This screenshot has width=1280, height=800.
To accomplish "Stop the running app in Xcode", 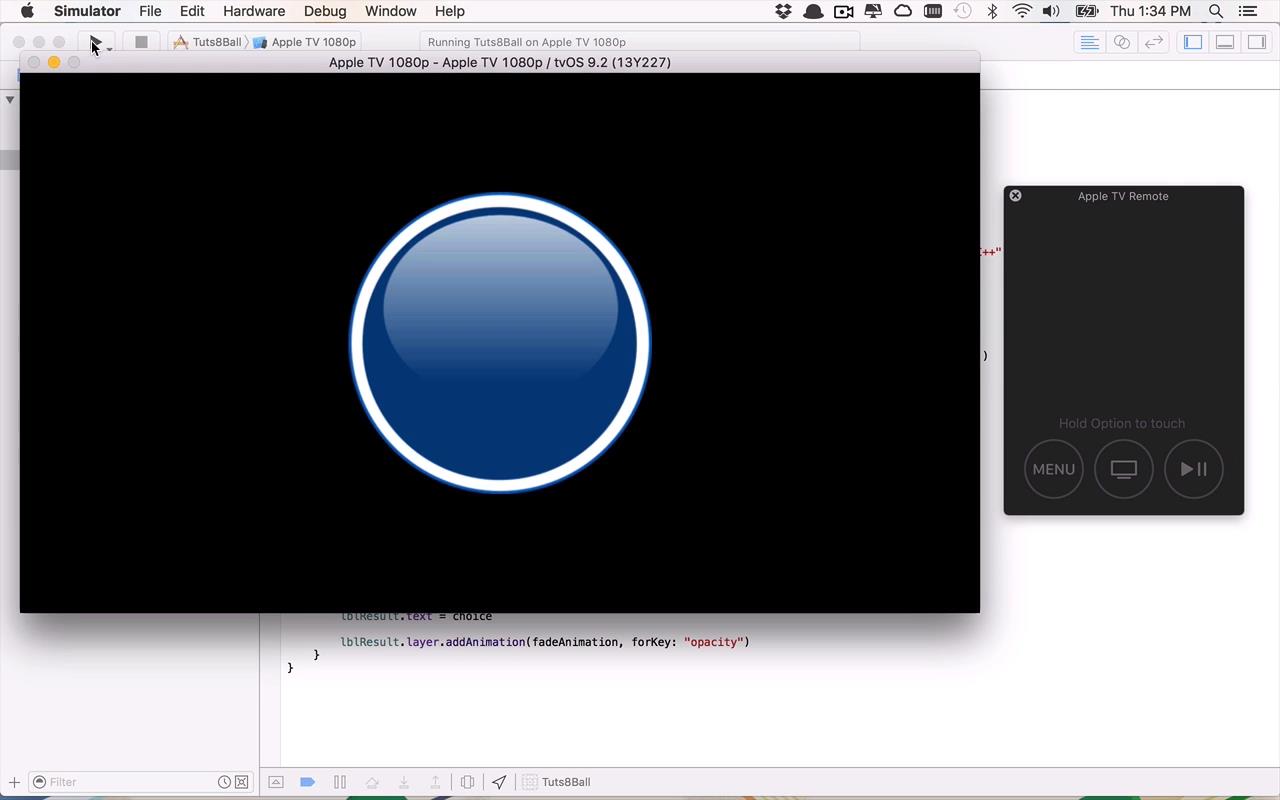I will [x=141, y=42].
